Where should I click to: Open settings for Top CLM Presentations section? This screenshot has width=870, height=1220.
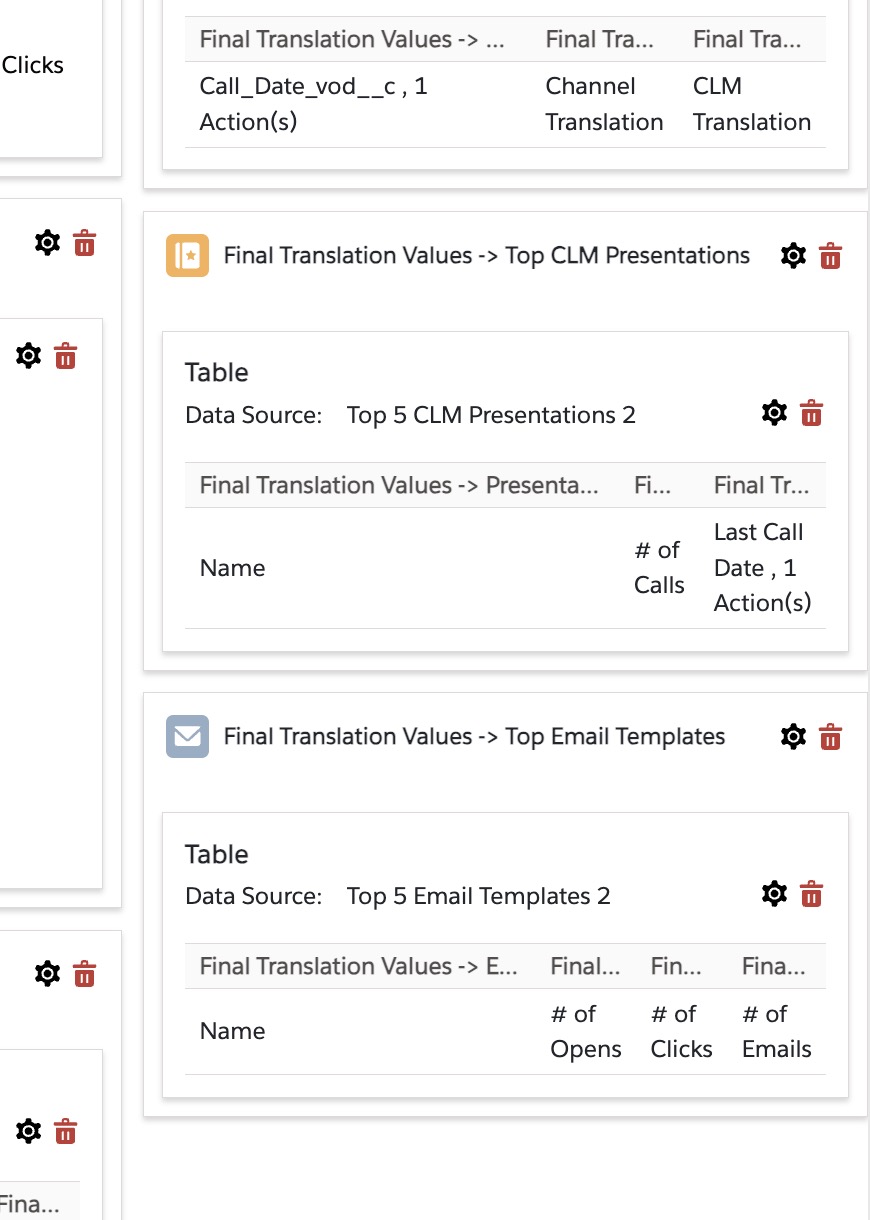coord(793,256)
